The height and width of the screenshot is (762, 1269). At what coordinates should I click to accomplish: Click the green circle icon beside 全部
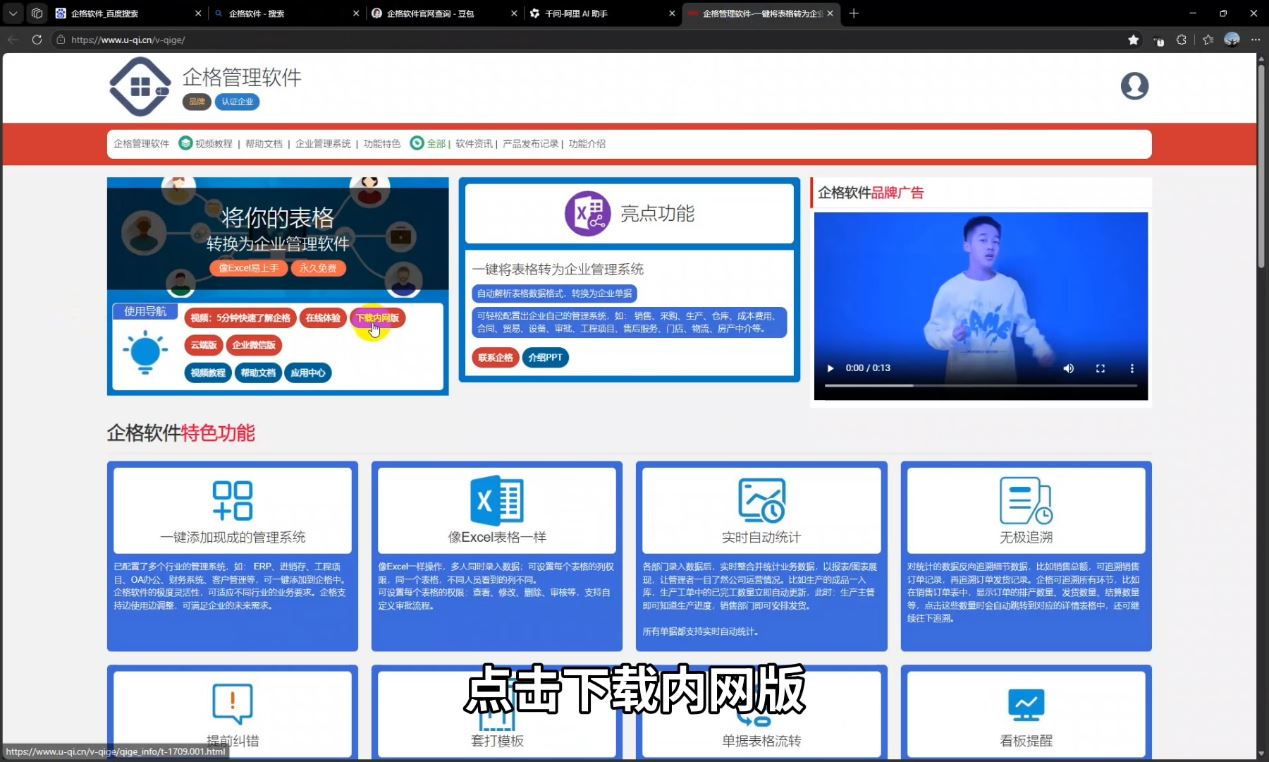click(417, 143)
